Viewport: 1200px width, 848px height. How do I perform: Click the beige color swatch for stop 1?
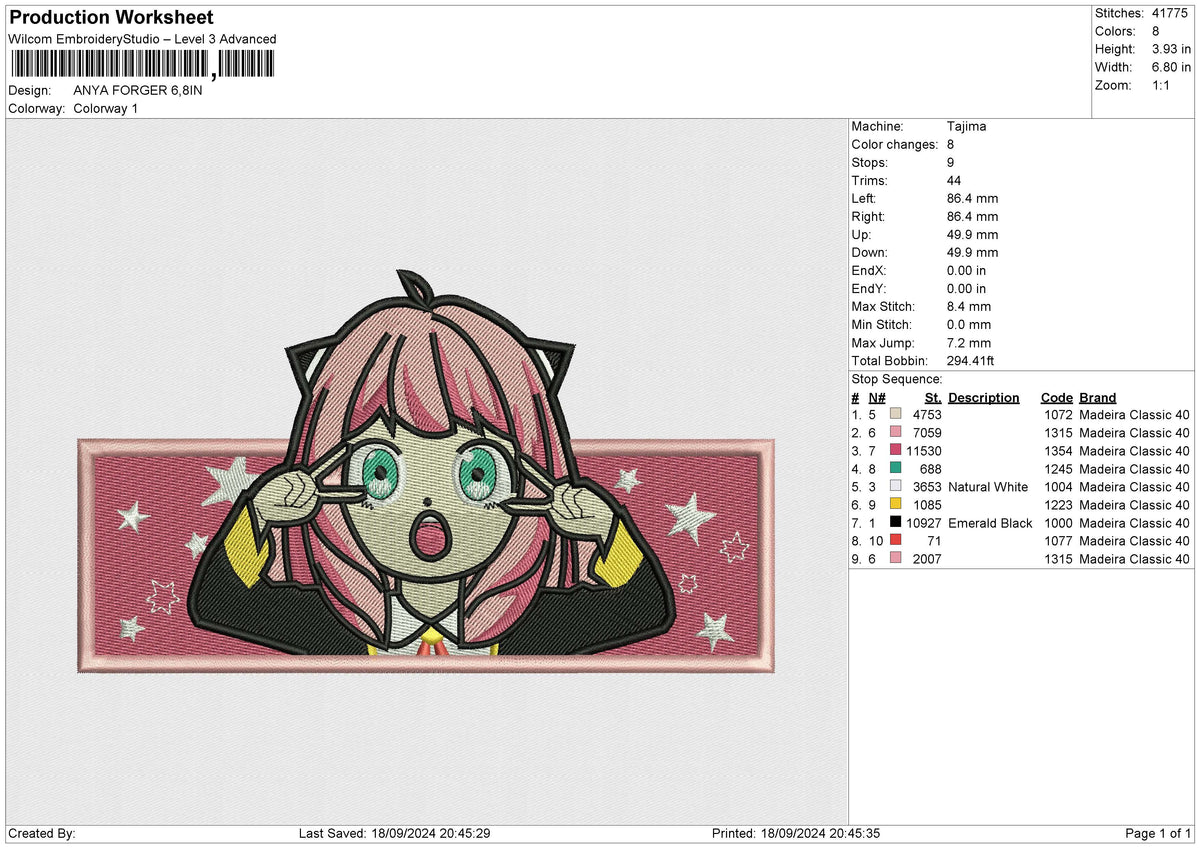[895, 415]
